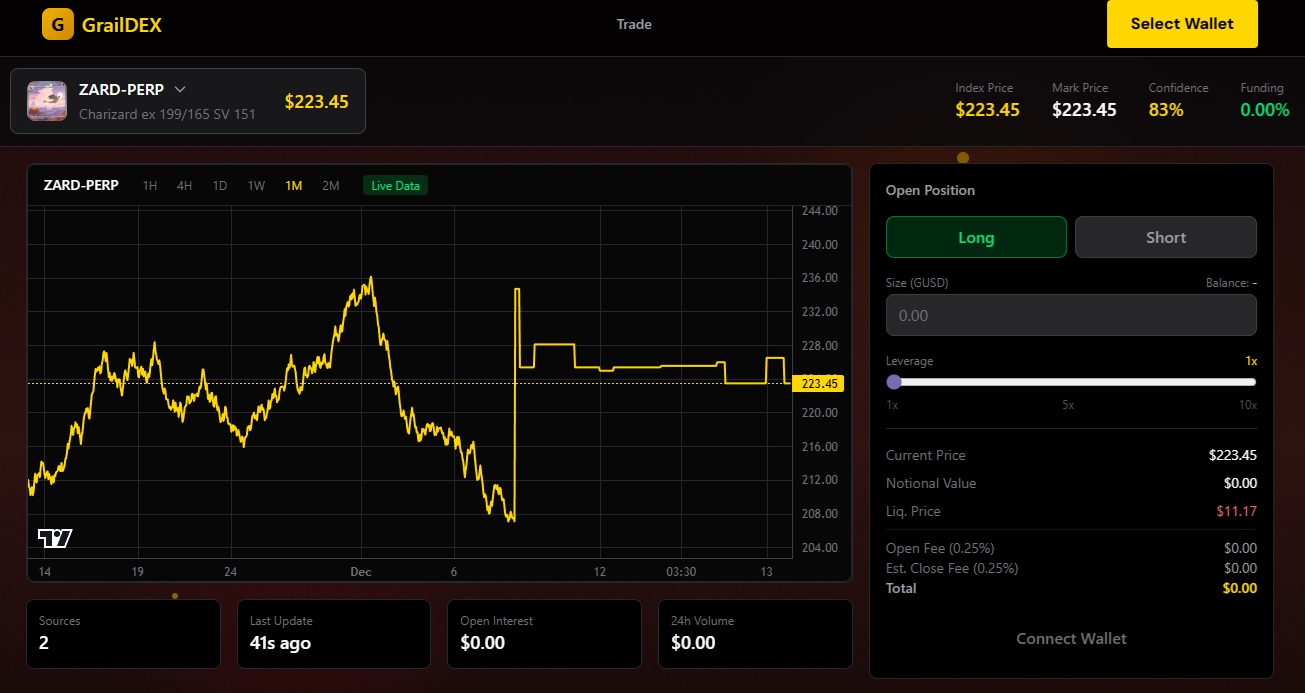View the Open Interest stat card
This screenshot has width=1305, height=693.
coord(544,633)
